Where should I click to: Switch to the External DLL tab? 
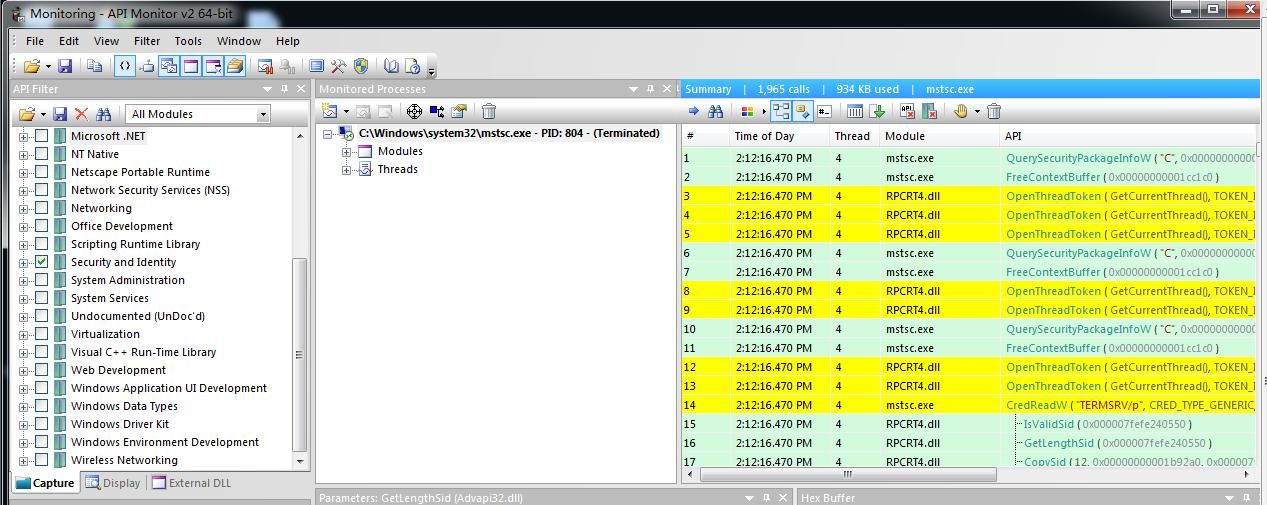tap(191, 483)
